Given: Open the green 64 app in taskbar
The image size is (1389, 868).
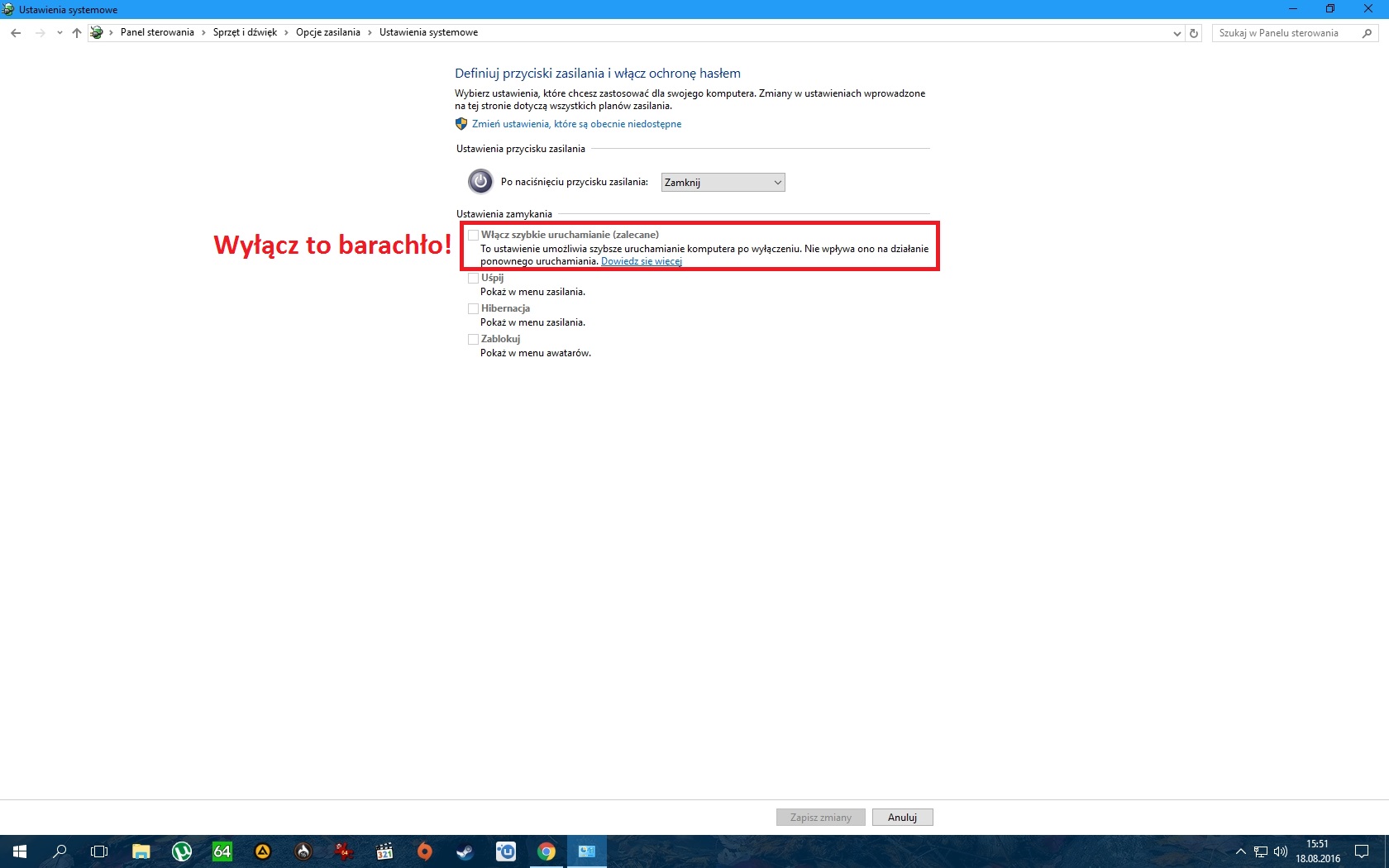Looking at the screenshot, I should 222,851.
